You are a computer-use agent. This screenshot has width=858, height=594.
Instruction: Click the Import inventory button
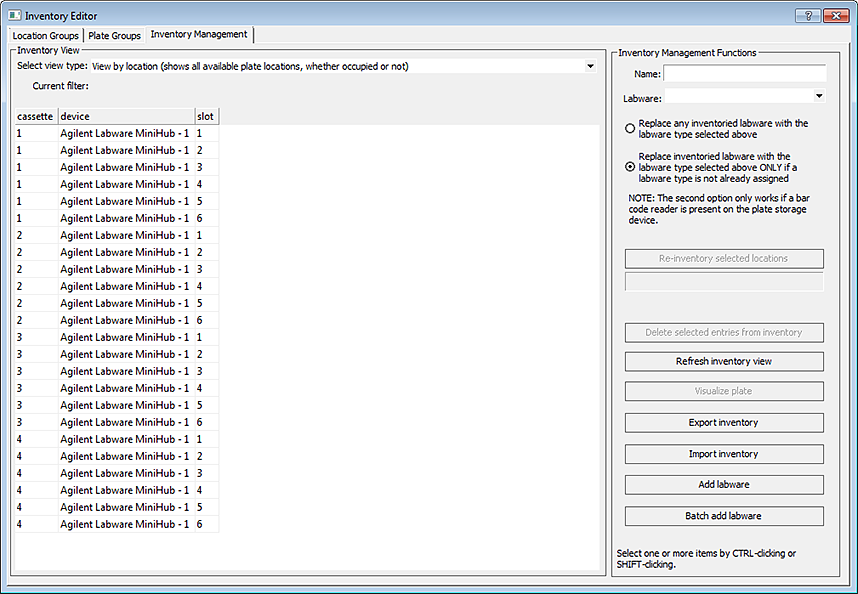(x=724, y=454)
